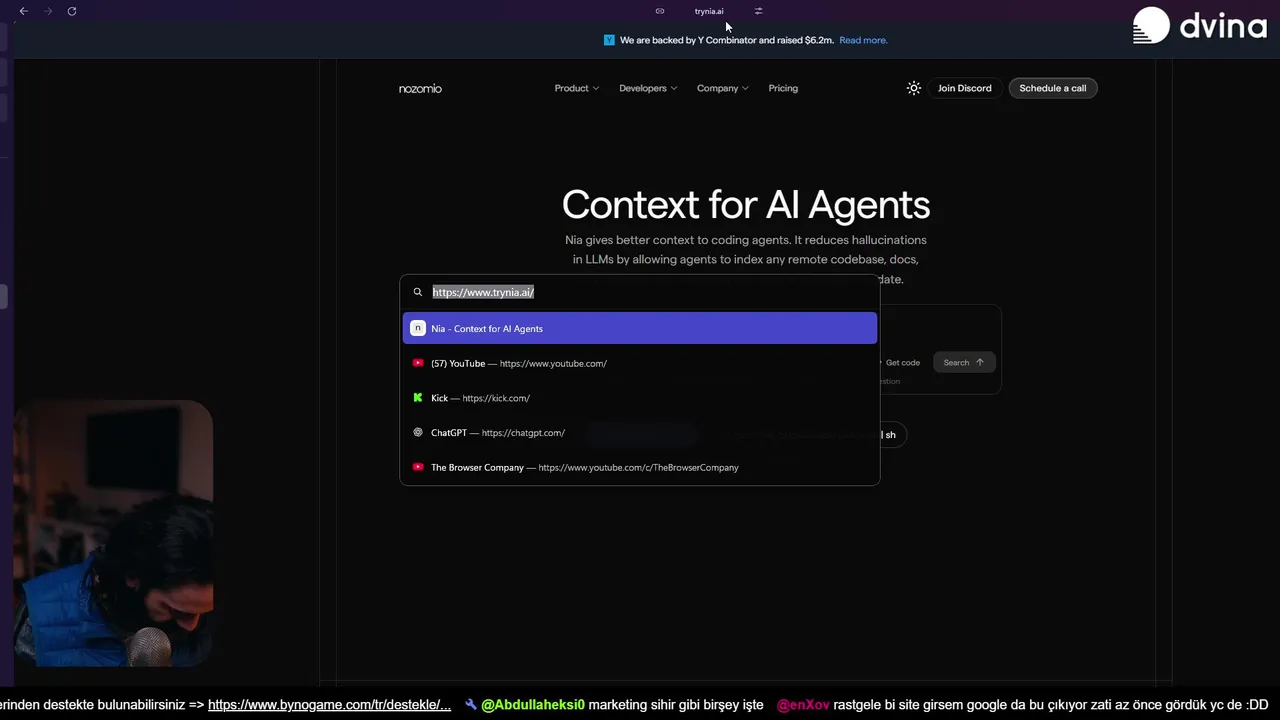Select the YouTube suggestion row
1280x720 pixels.
(640, 363)
